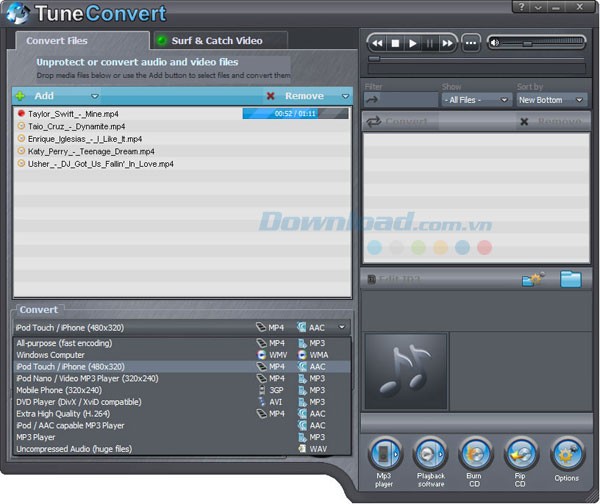
Task: Choose Windows Computer profile
Action: 182,355
